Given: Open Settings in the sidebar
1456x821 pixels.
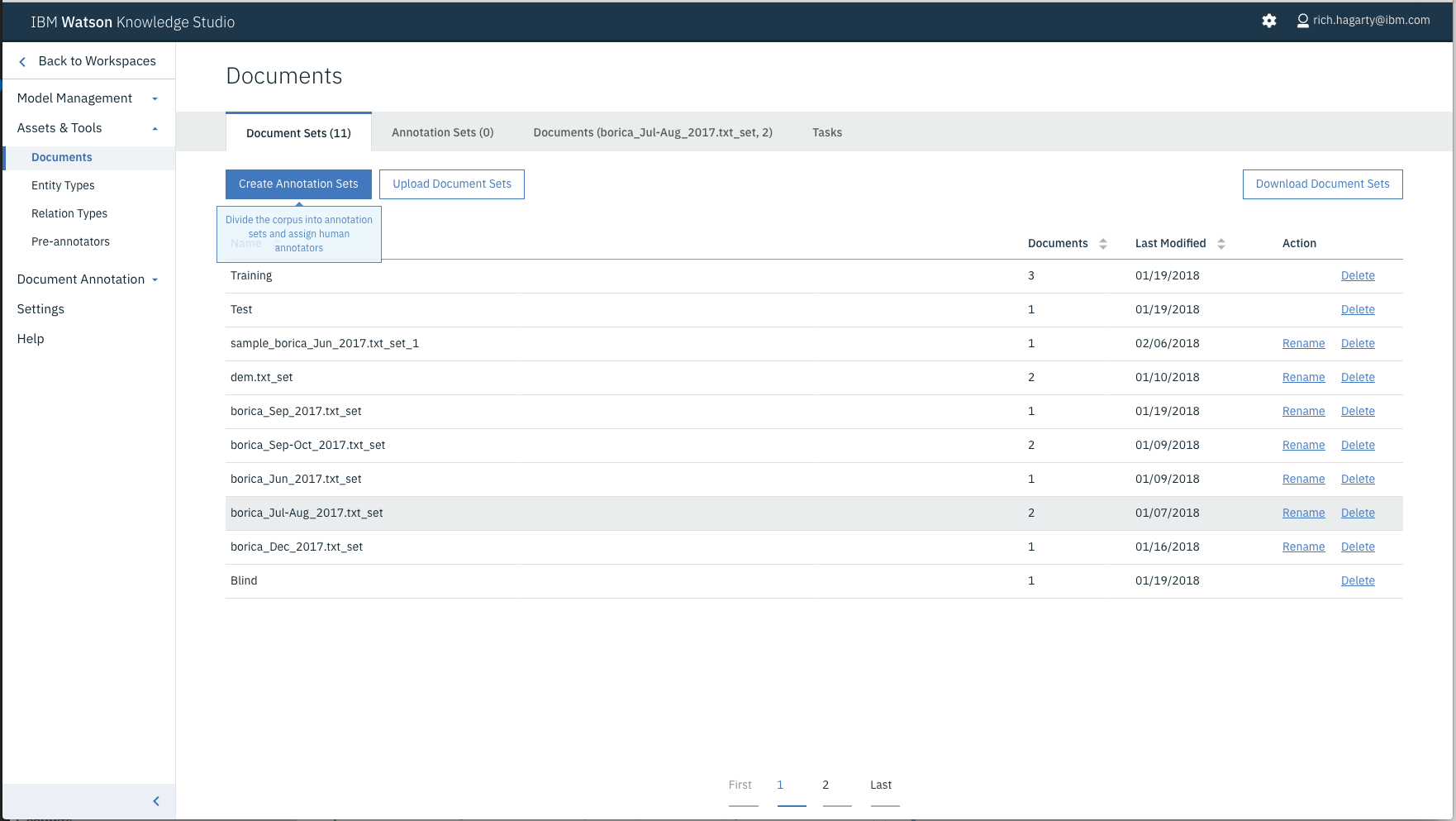Looking at the screenshot, I should [x=40, y=309].
